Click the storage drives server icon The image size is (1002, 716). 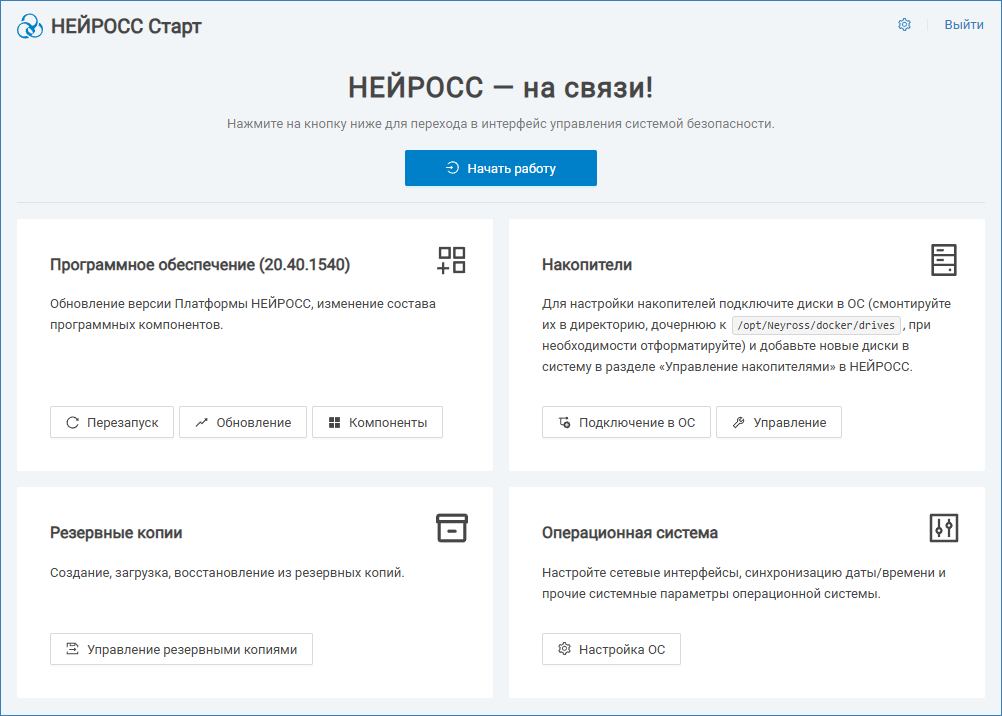944,260
